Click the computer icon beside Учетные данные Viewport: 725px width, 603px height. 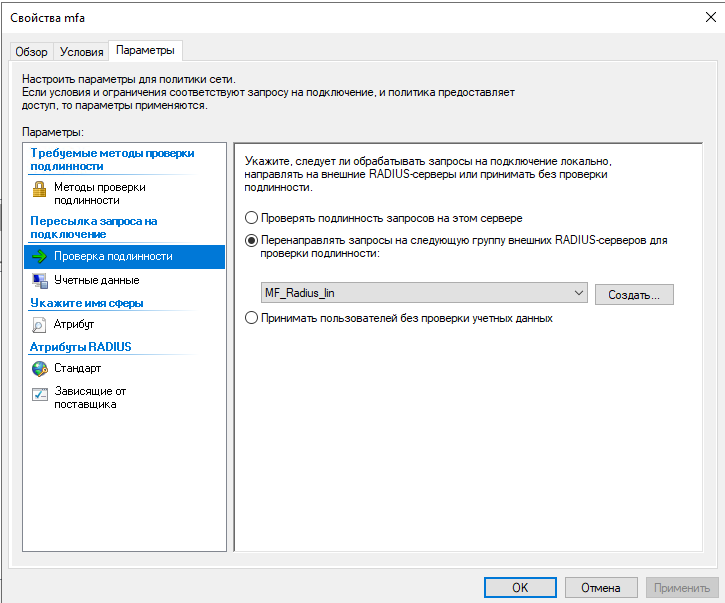point(40,281)
